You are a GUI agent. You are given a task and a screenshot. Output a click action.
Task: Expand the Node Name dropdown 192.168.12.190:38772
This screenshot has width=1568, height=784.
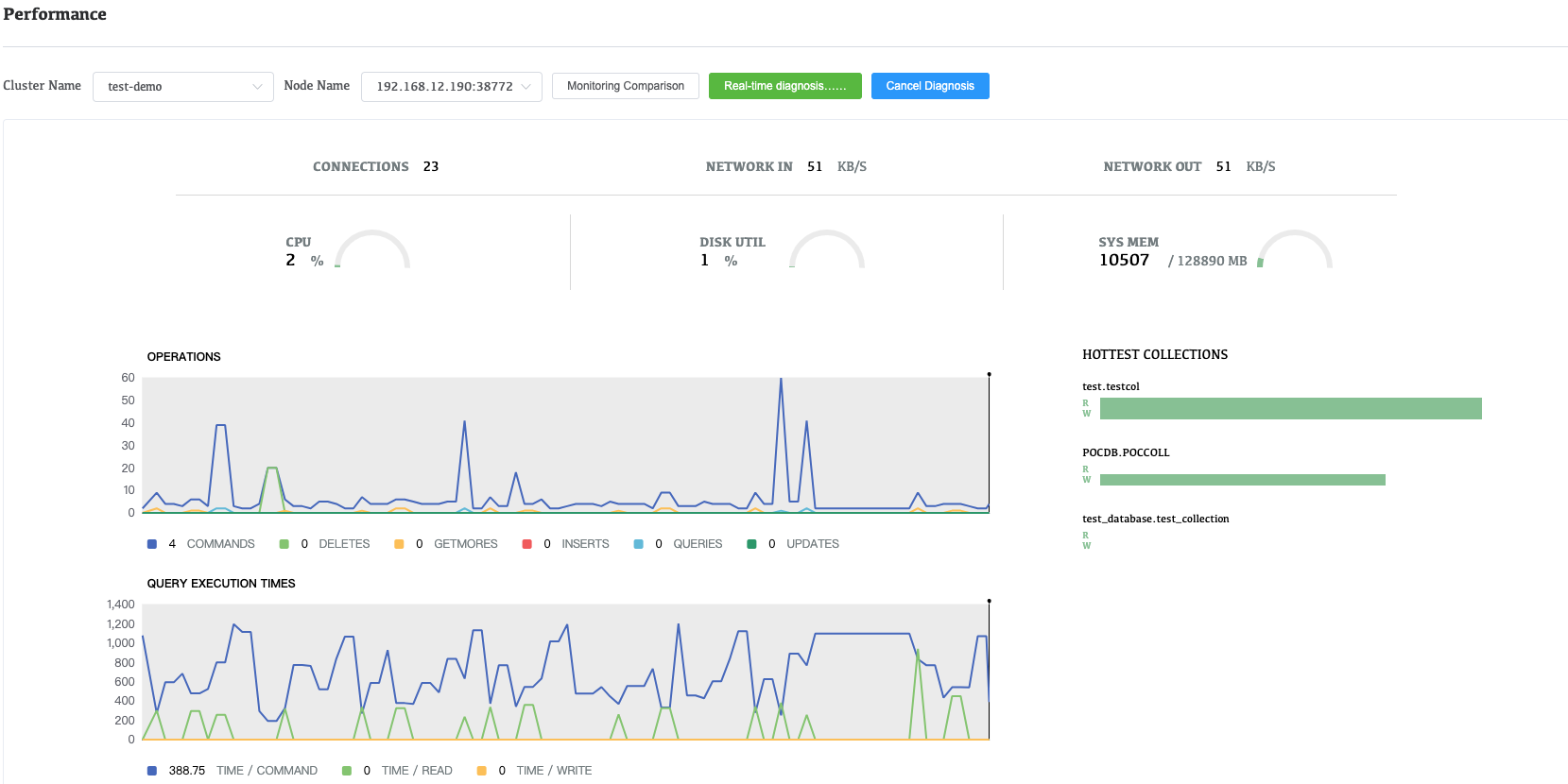452,87
